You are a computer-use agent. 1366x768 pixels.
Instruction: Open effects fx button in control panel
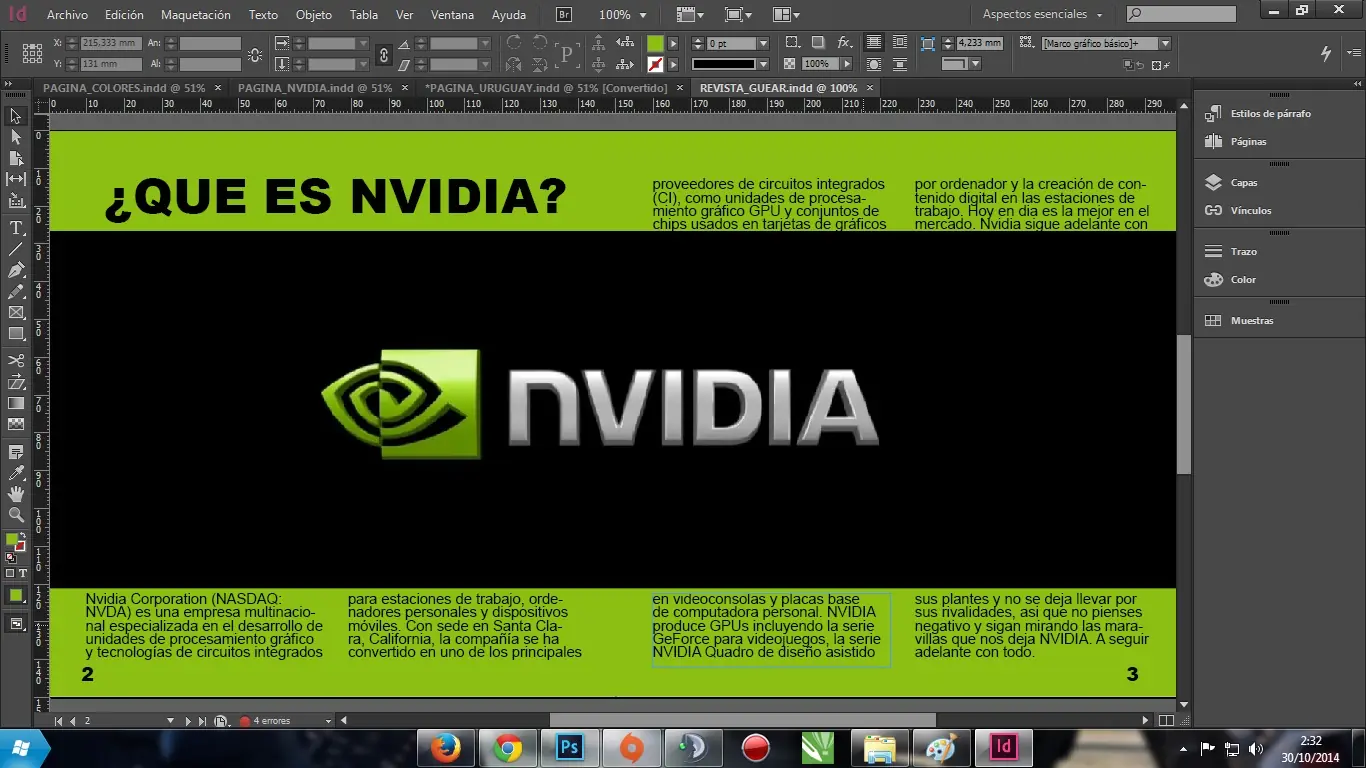tap(844, 43)
